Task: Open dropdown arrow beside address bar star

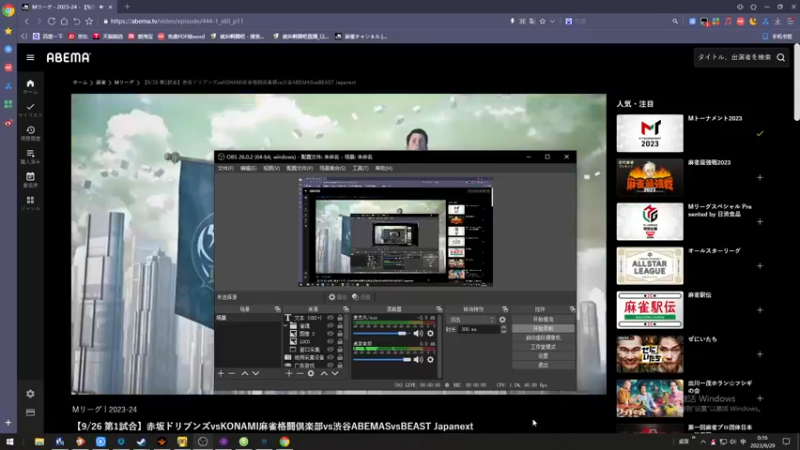Action: click(x=552, y=21)
